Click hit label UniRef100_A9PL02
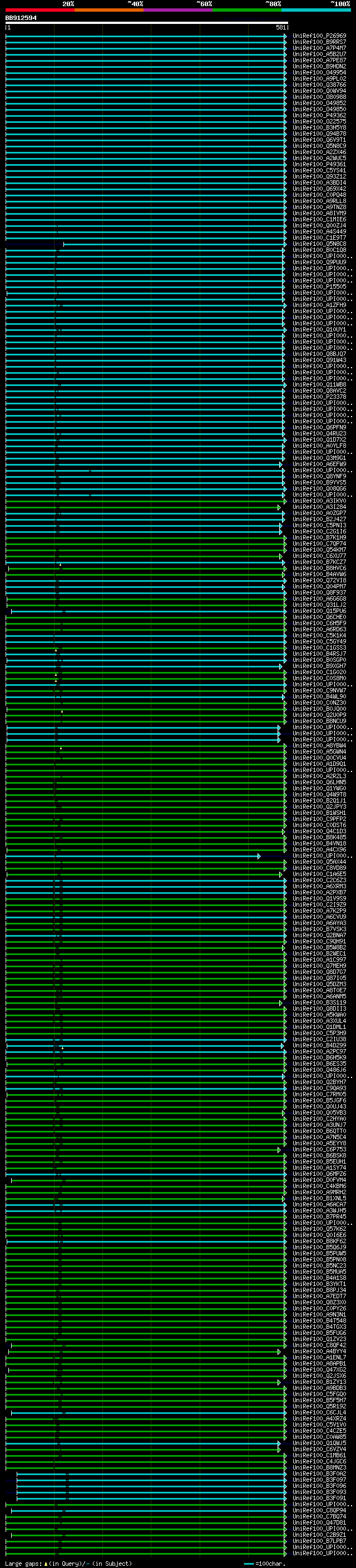This screenshot has height=1568, width=356. (319, 78)
